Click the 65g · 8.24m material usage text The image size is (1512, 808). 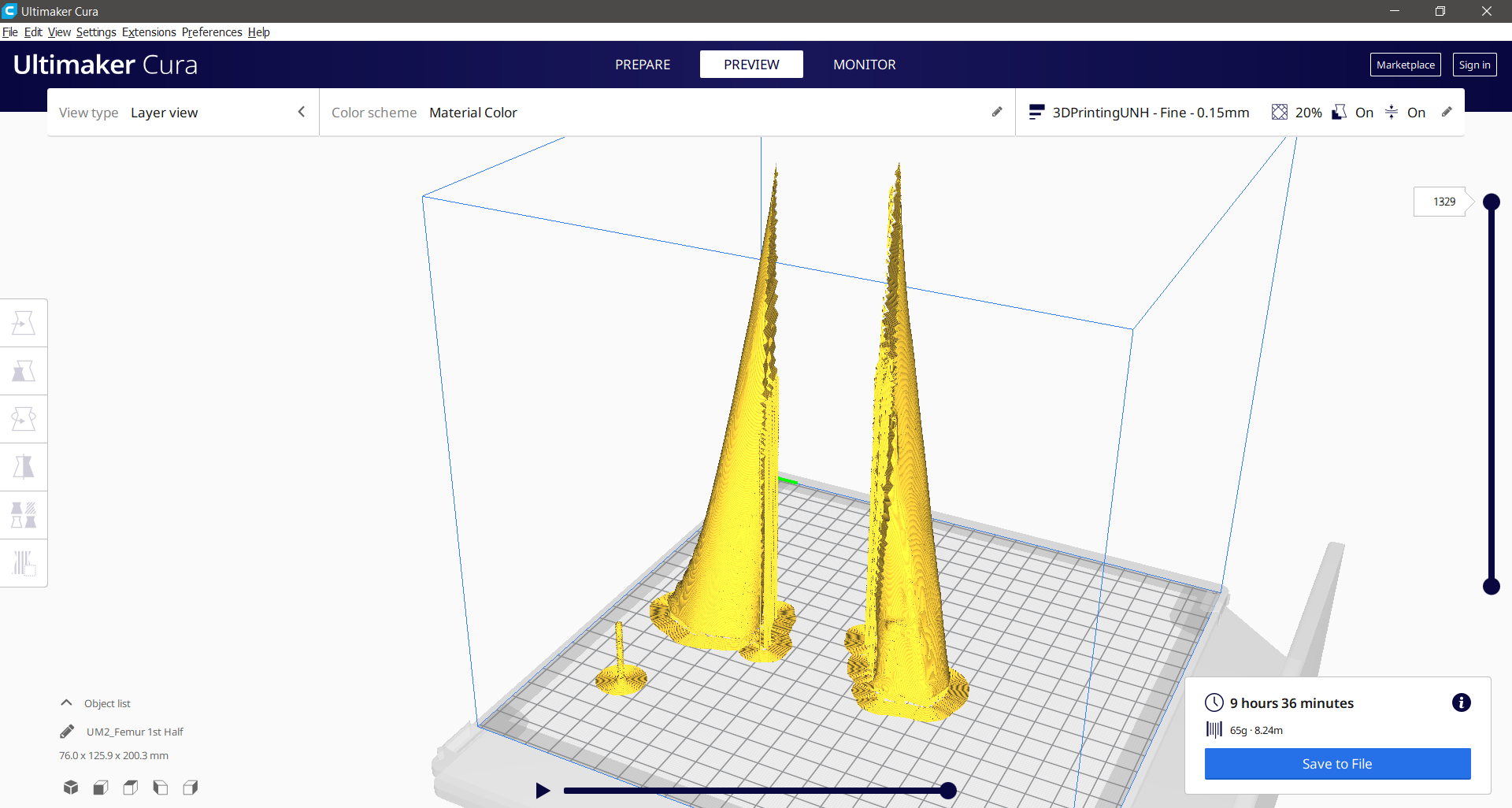1256,730
